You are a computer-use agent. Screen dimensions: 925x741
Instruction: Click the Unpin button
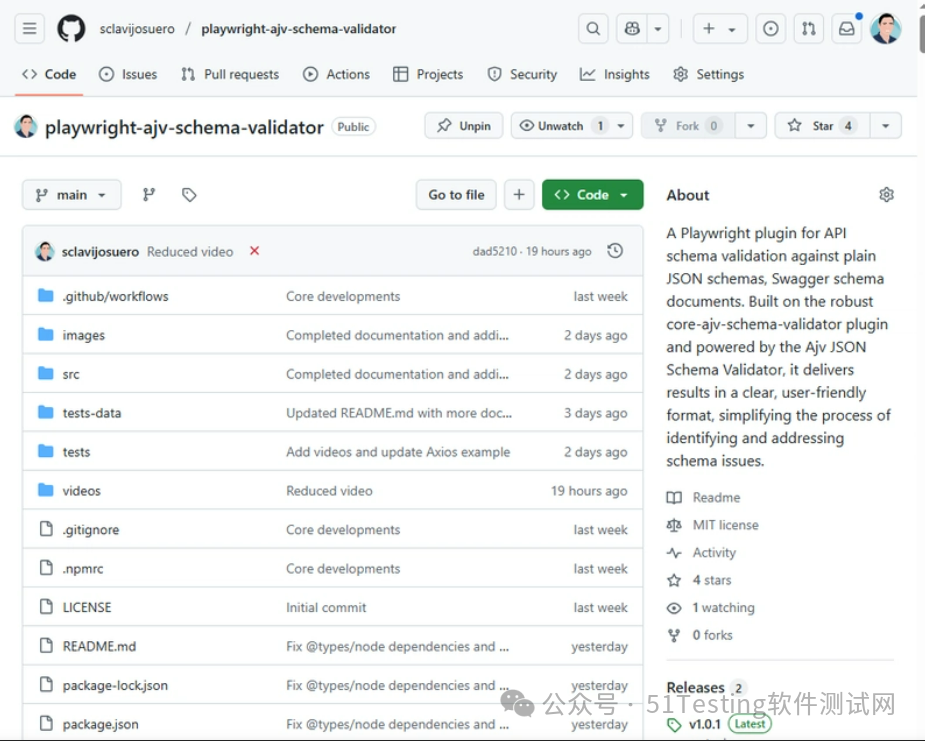coord(464,126)
